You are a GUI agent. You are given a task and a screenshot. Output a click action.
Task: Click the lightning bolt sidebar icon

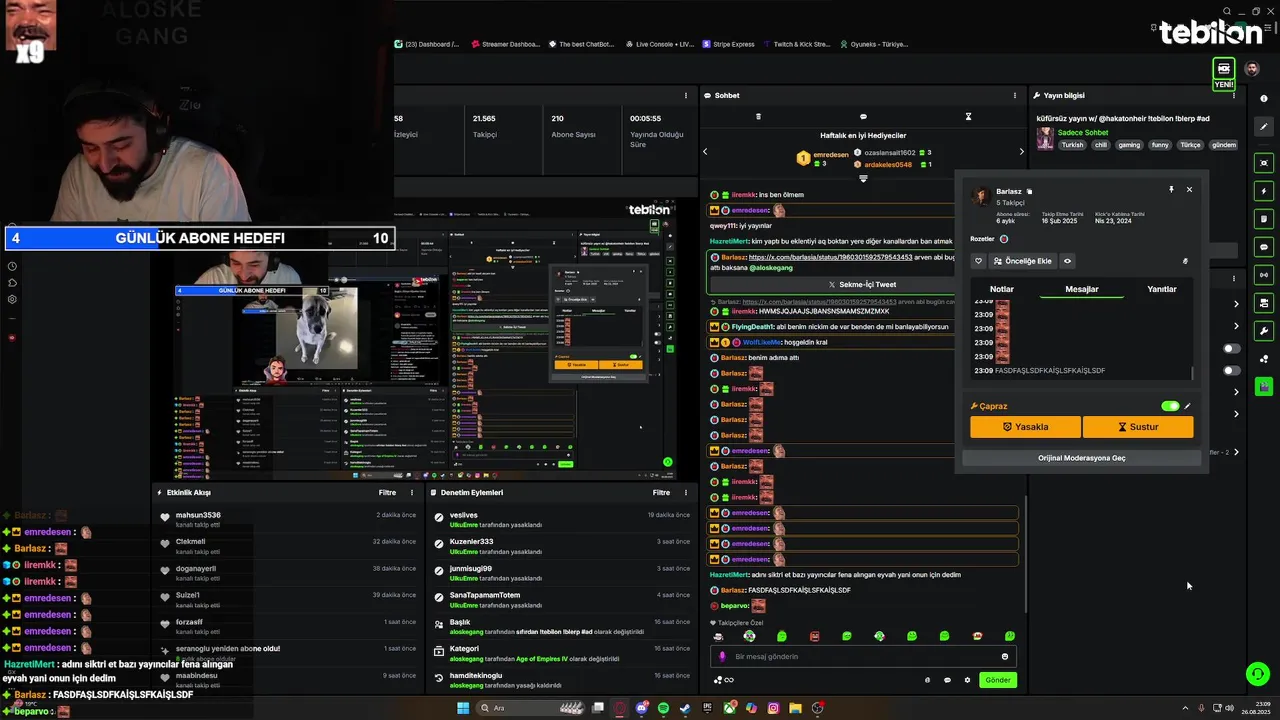pos(1264,191)
